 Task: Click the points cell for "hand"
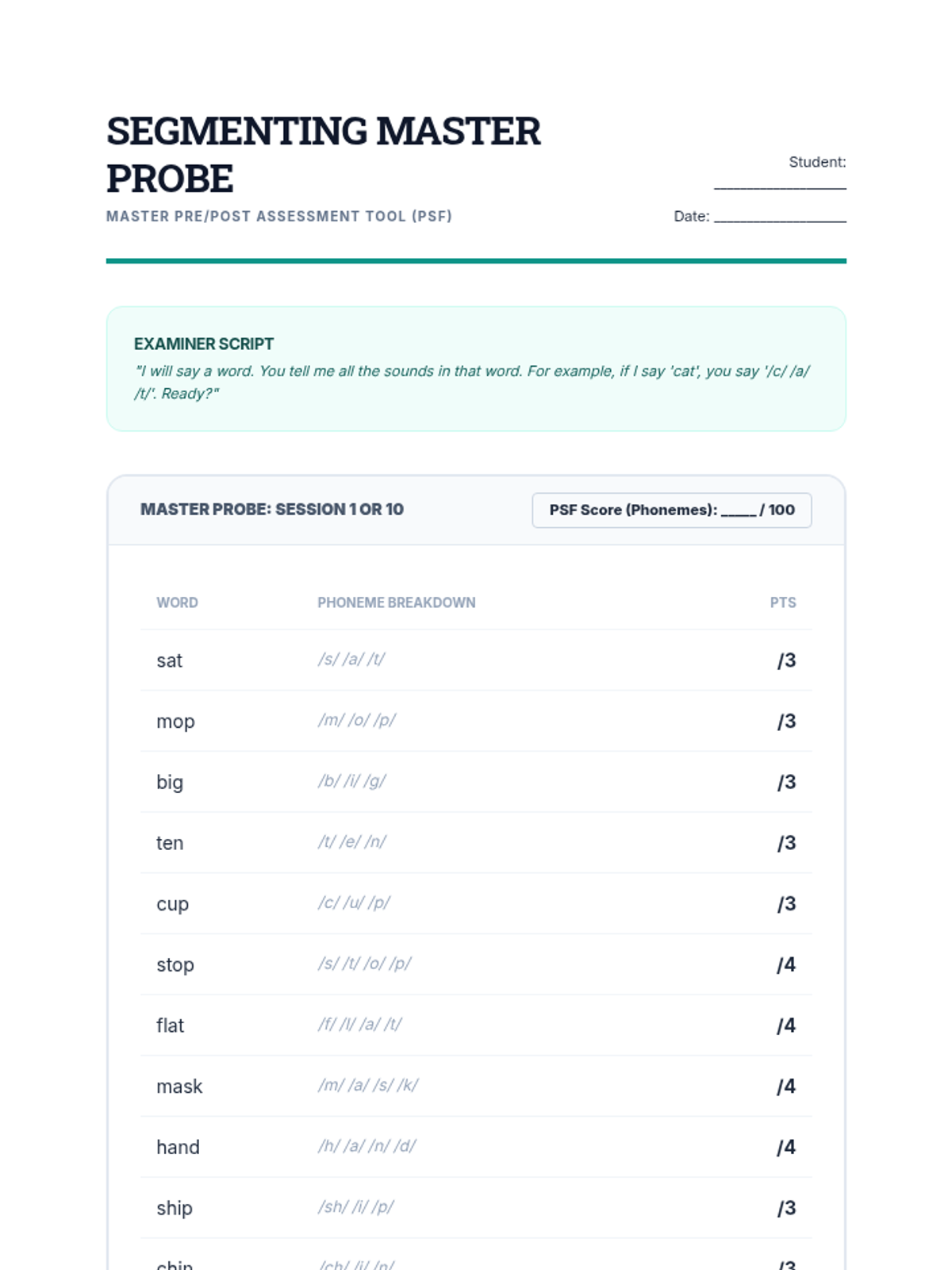tap(786, 1147)
